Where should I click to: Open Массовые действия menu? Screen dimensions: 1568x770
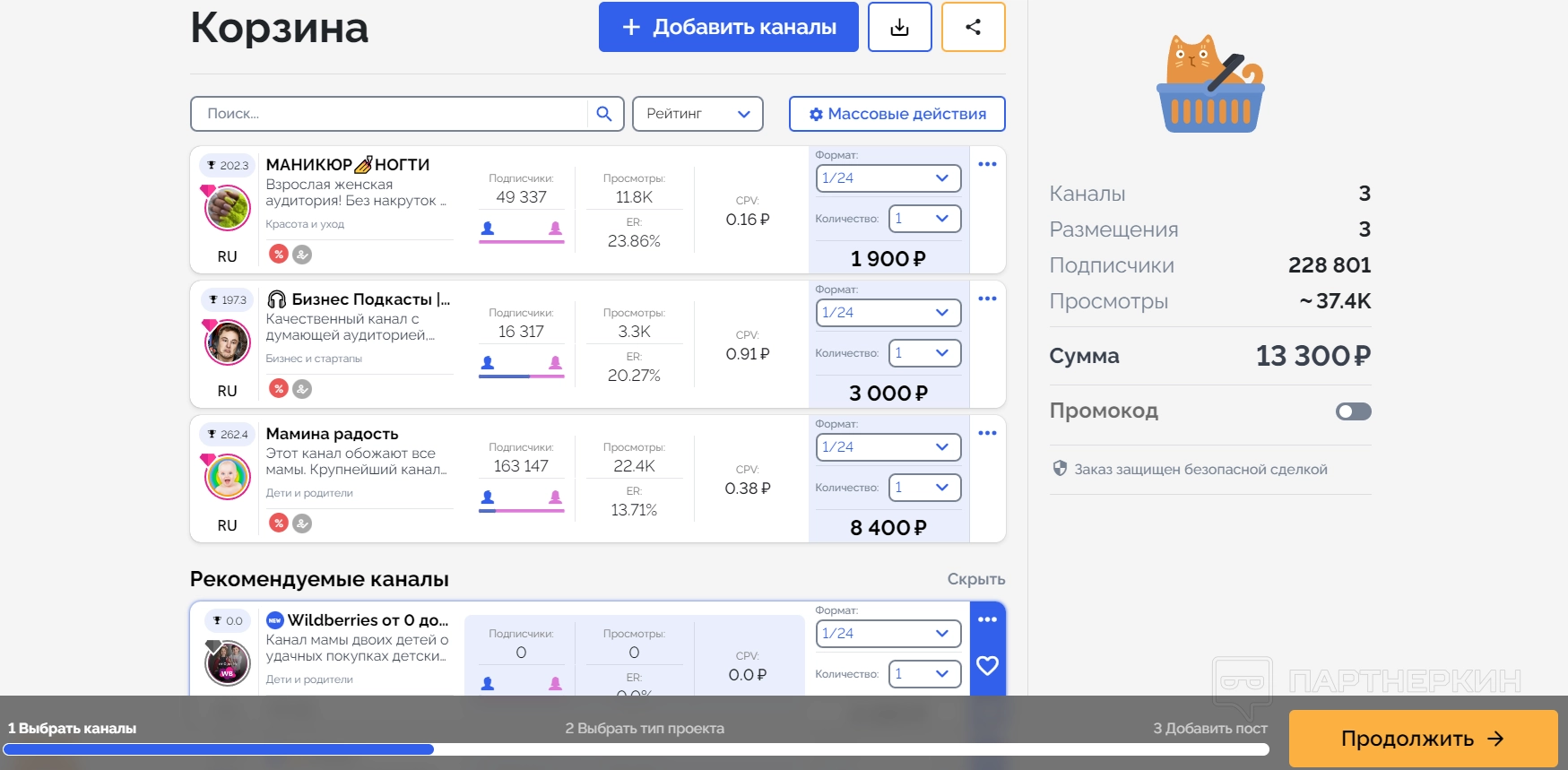[x=897, y=114]
